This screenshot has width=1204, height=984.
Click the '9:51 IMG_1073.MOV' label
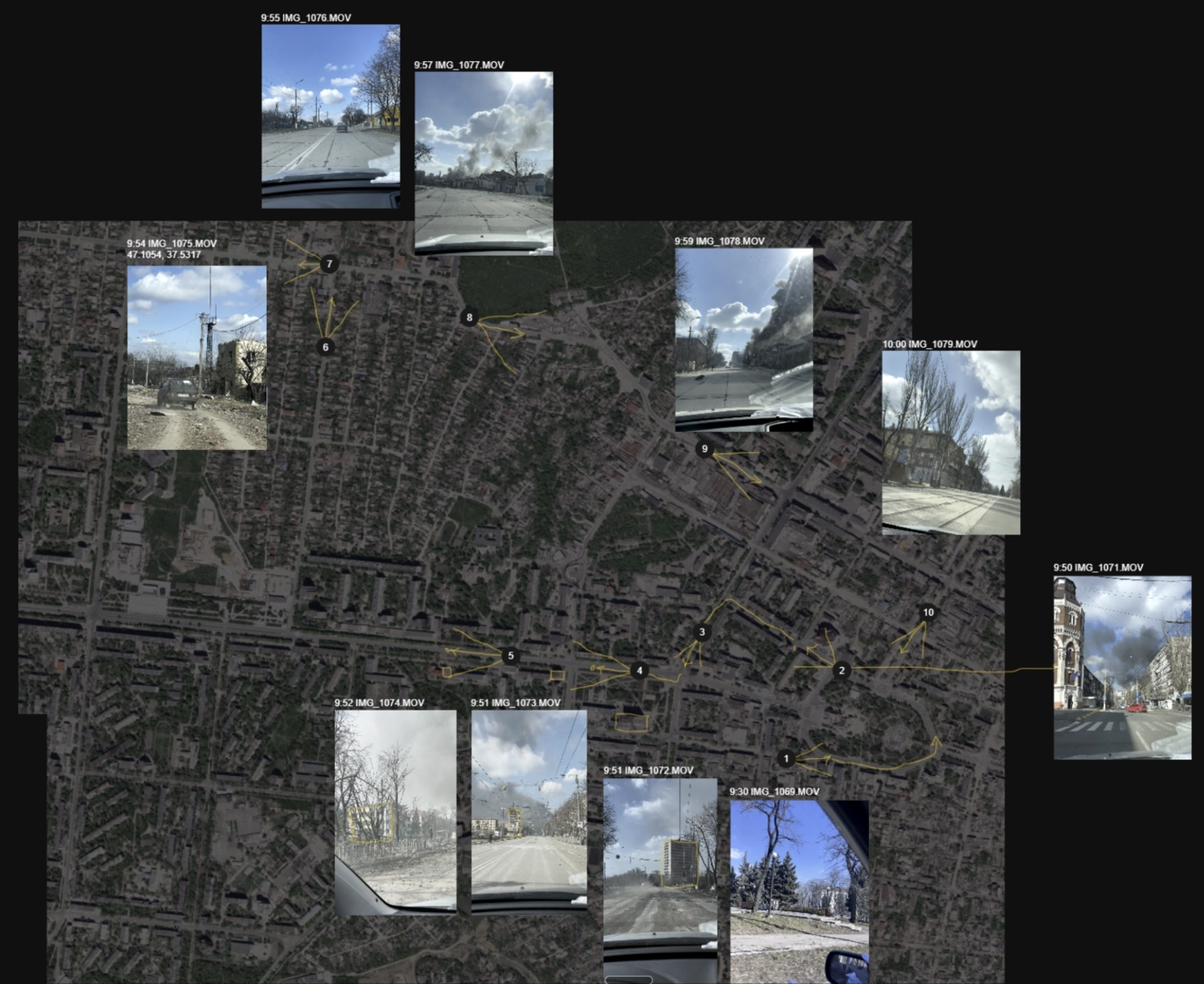pos(515,703)
